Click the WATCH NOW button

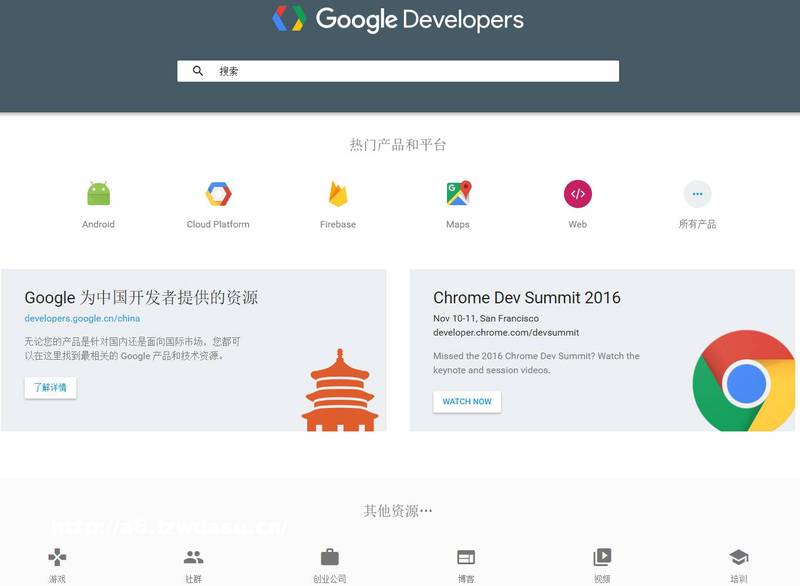[x=467, y=401]
